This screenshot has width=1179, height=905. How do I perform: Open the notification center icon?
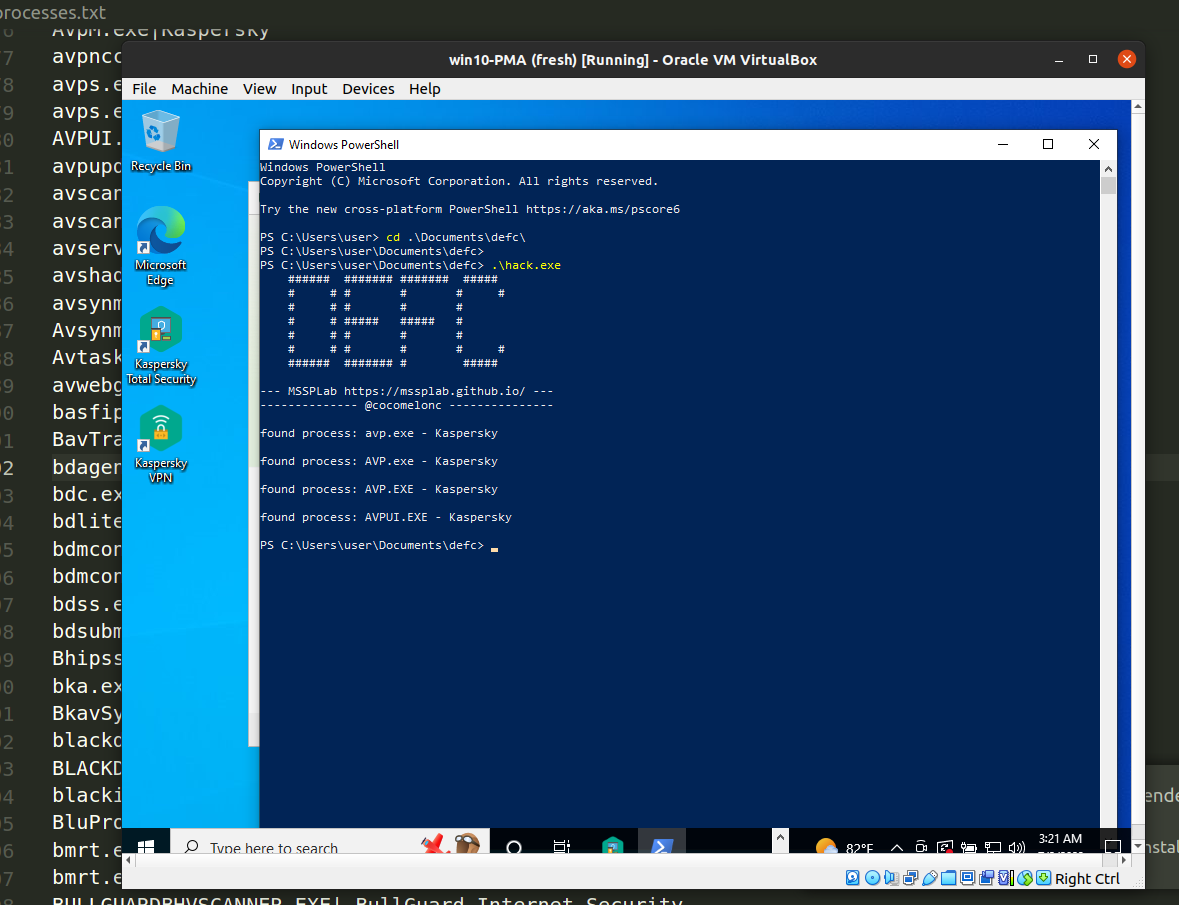(x=1113, y=846)
